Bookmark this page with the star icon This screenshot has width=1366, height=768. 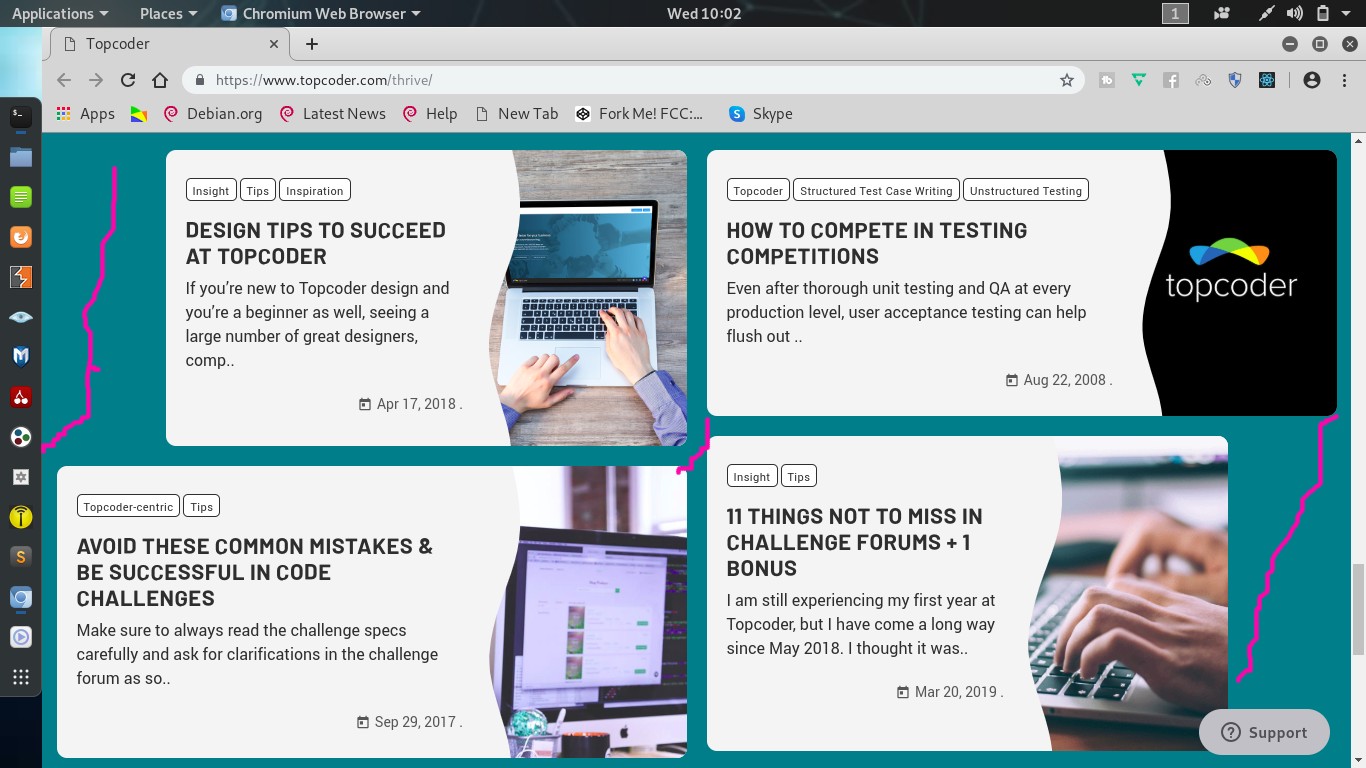tap(1067, 80)
